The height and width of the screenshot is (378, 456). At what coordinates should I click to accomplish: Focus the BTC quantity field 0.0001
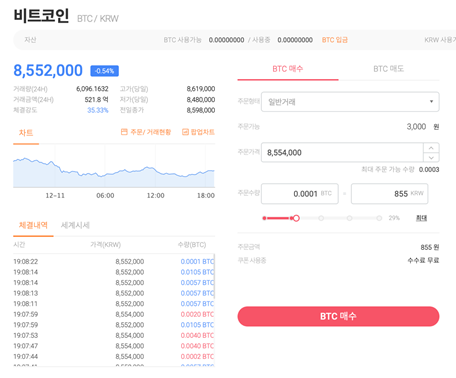click(300, 194)
